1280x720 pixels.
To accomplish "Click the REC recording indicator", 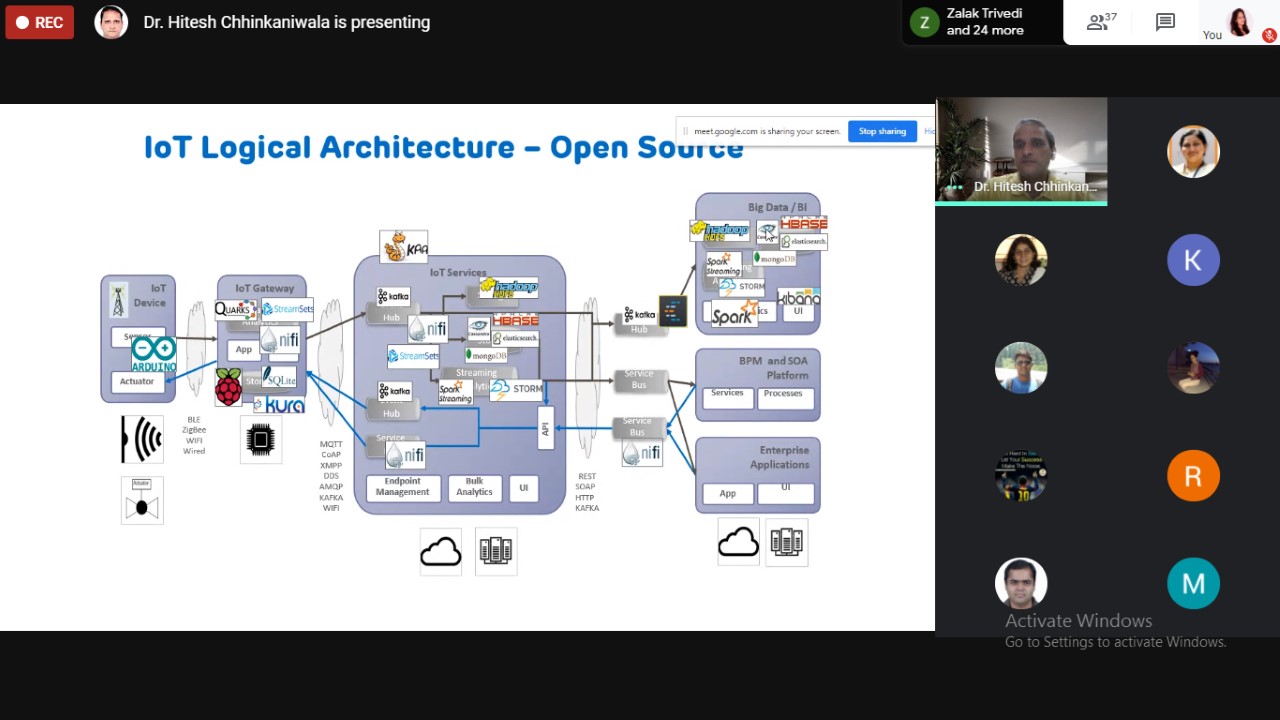I will 40,22.
